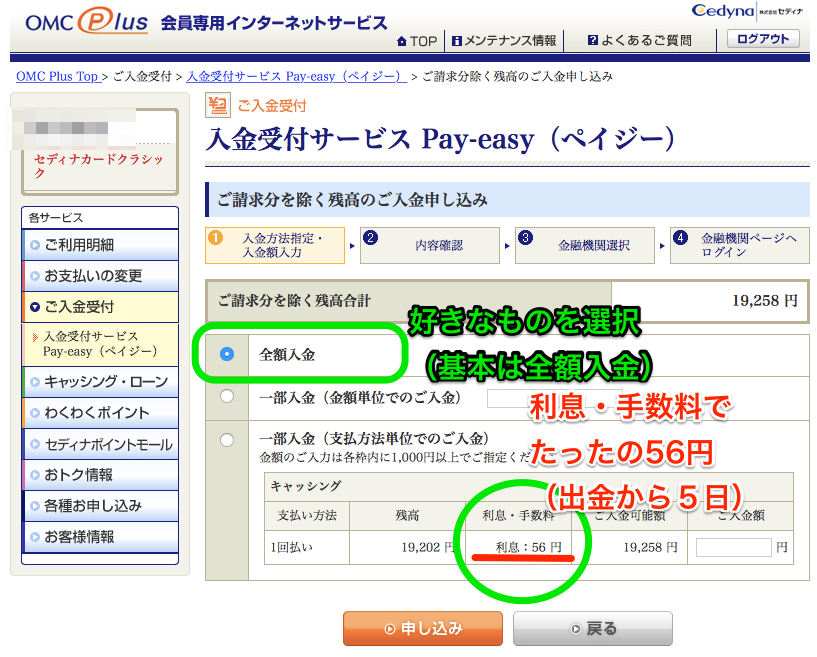Screen dimensions: 817x657
Task: Open お客様情報 in the sidebar
Action: [101, 537]
